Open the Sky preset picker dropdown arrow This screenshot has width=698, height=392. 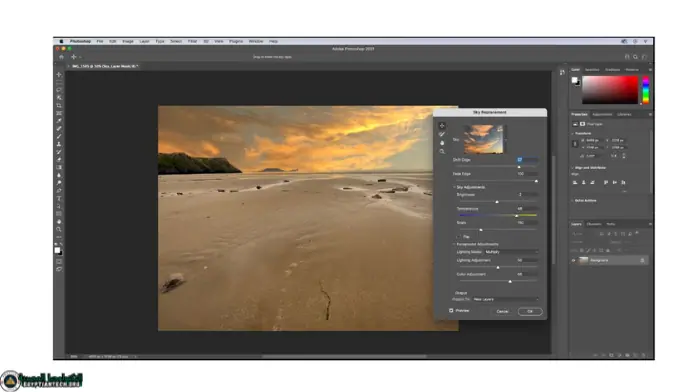(506, 140)
